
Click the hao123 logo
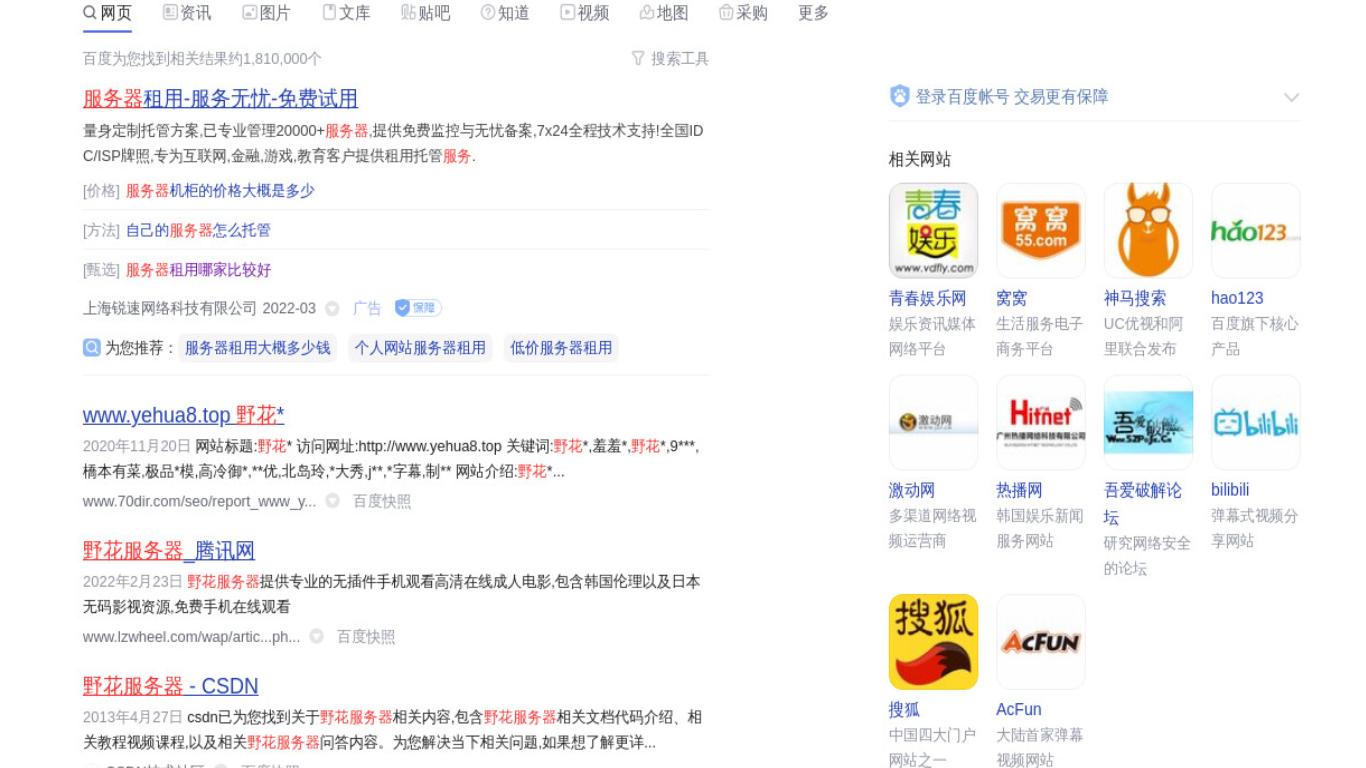coord(1256,230)
